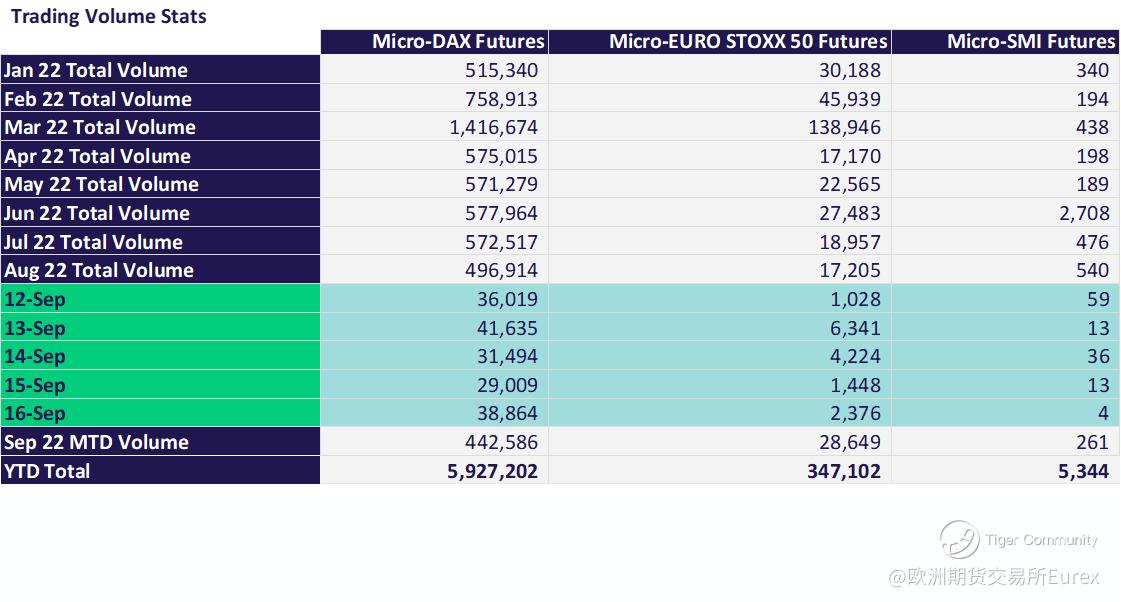The width and height of the screenshot is (1121, 602).
Task: Select the Jan 22 Total Volume row label
Action: (x=96, y=70)
